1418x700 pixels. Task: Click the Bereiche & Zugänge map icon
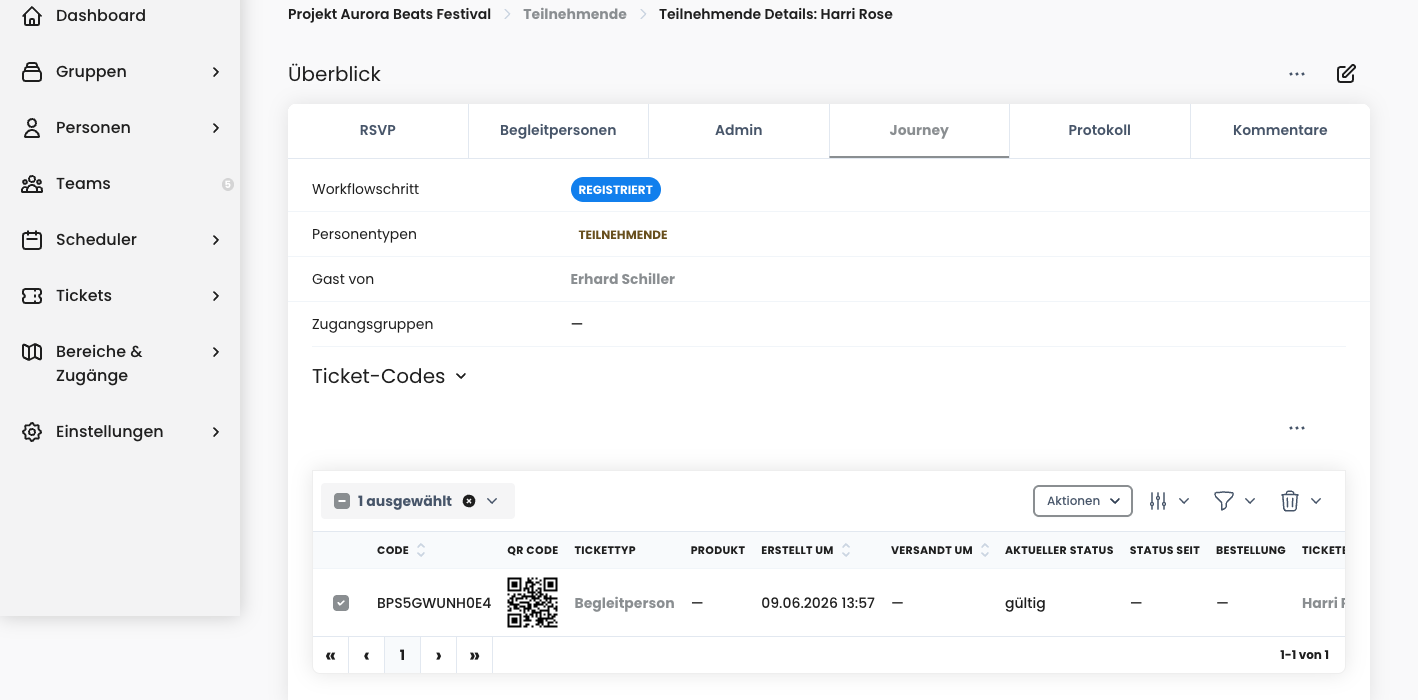click(32, 352)
